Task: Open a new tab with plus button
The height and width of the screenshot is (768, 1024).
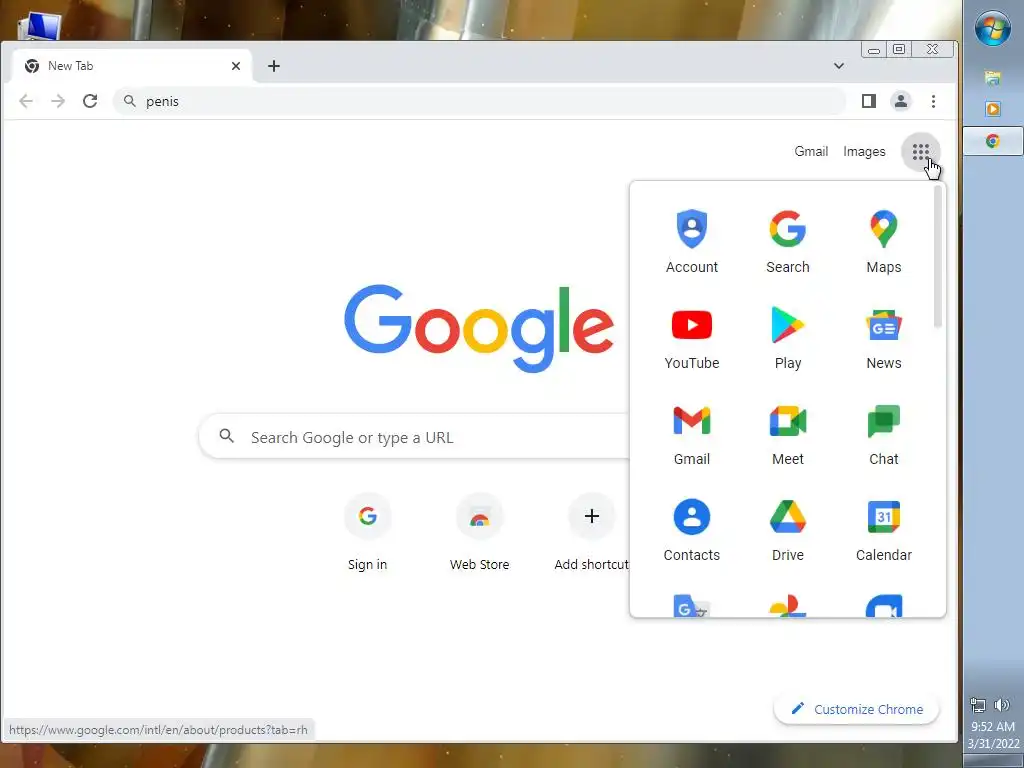Action: tap(274, 66)
